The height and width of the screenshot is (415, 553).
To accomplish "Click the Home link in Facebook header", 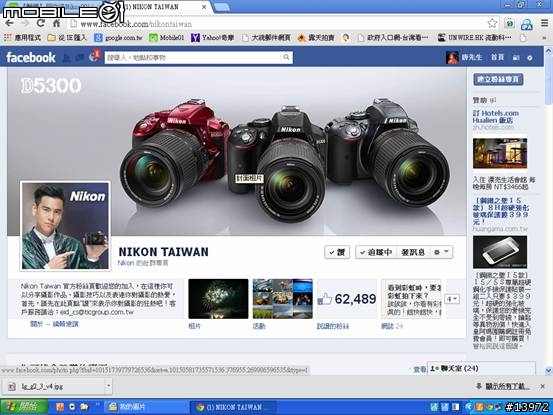I will click(498, 57).
